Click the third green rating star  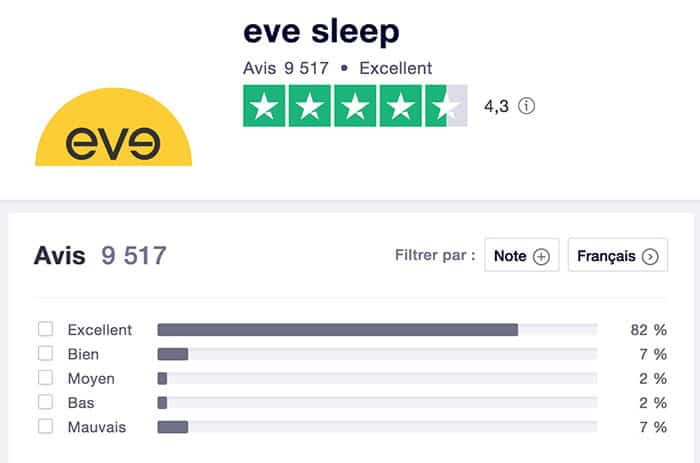(x=355, y=106)
